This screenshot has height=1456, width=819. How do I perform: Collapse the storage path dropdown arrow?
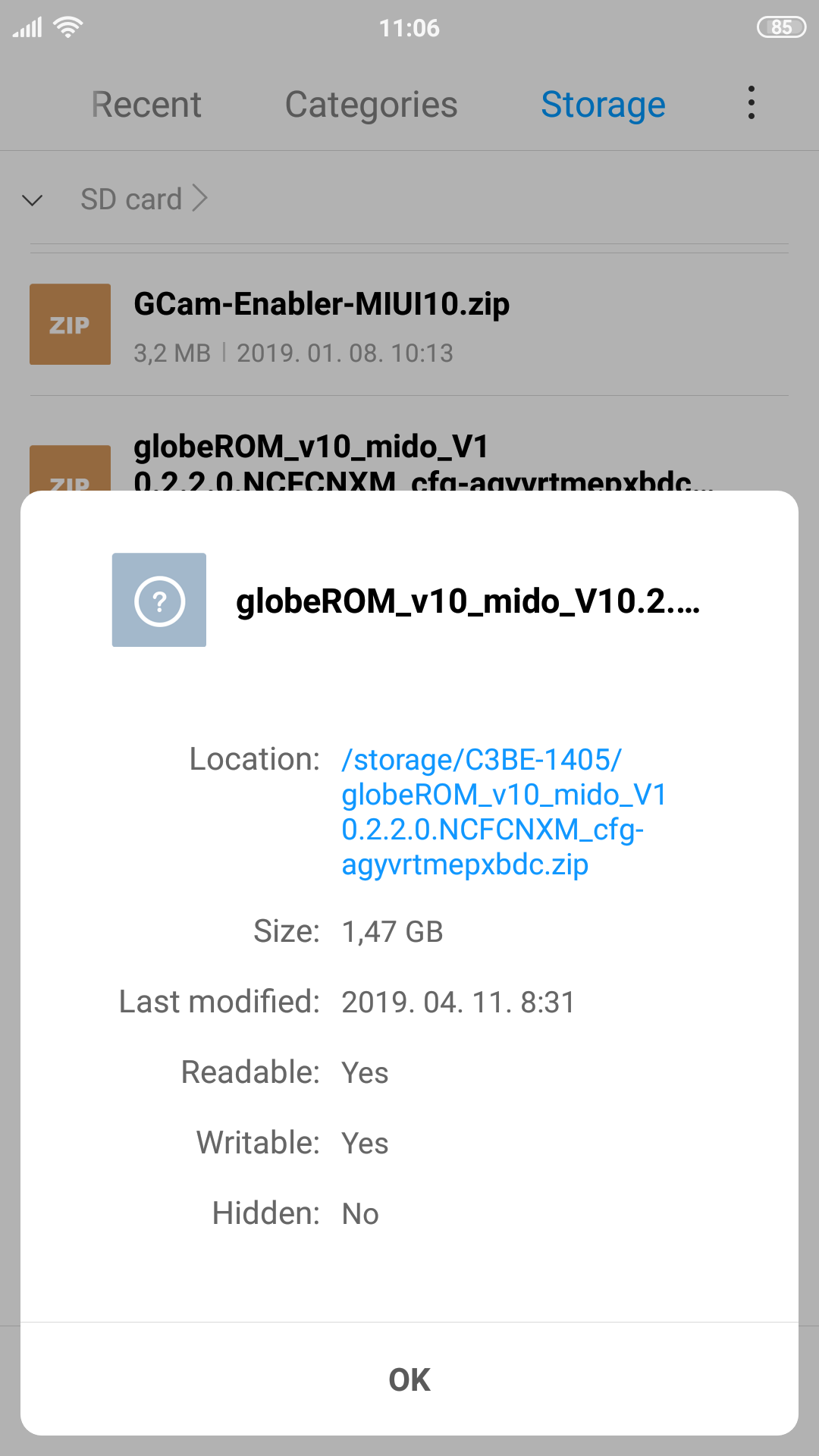click(33, 200)
